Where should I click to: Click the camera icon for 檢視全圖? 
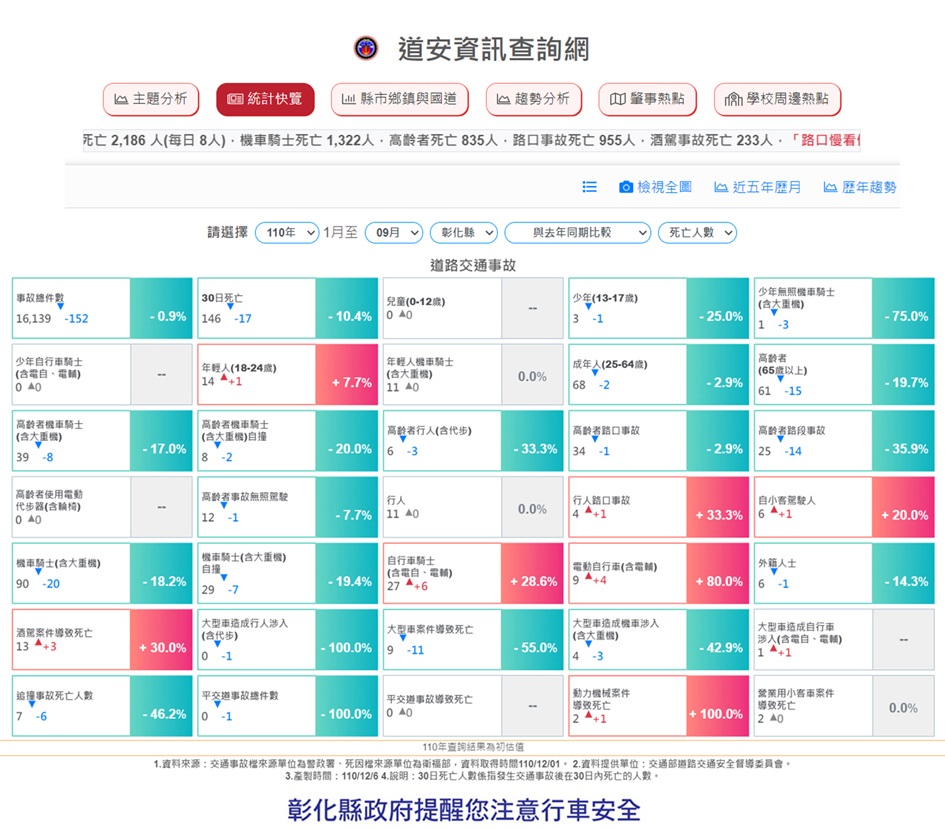(626, 187)
